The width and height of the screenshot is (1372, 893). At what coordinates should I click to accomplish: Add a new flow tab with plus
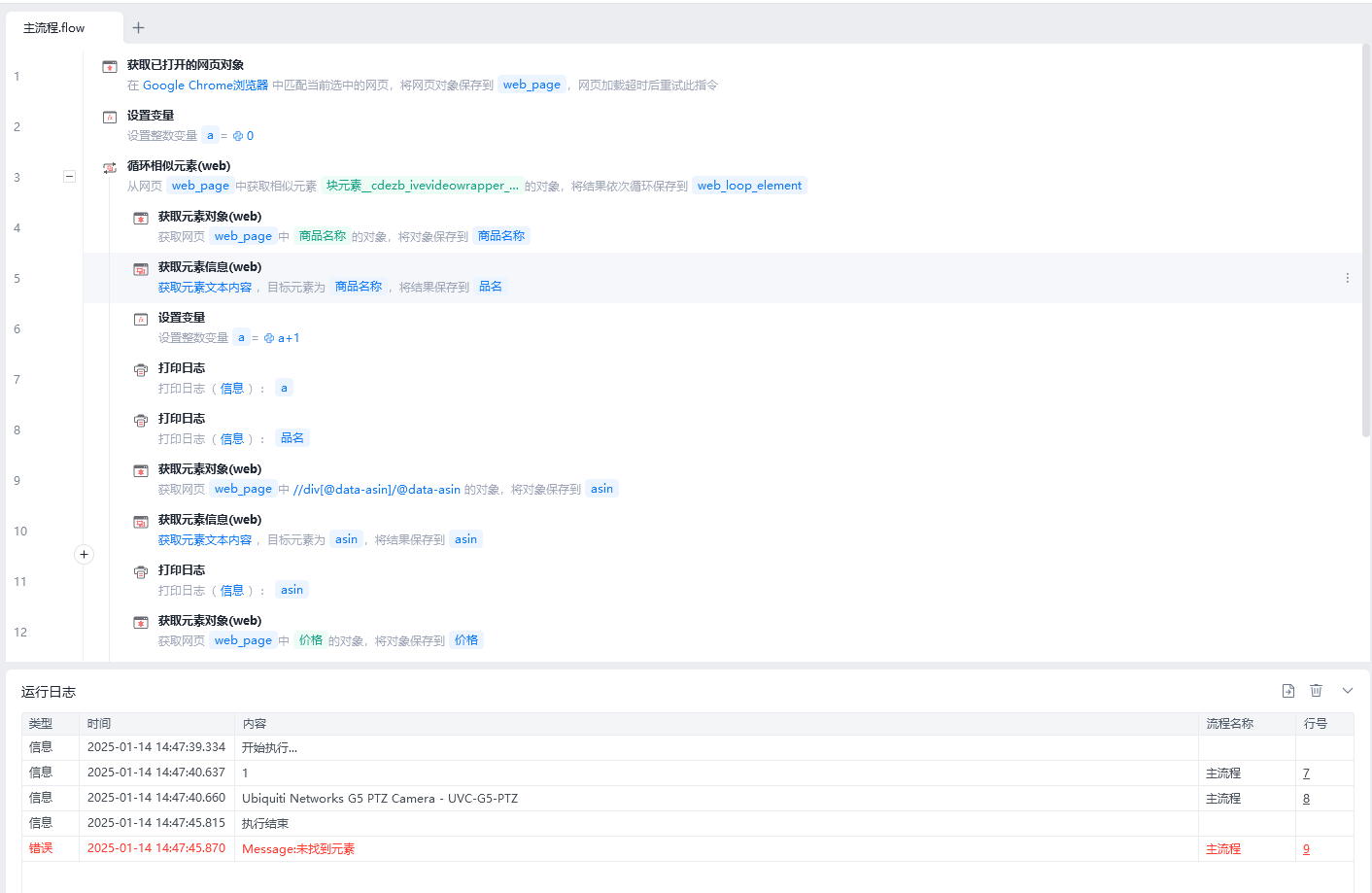[138, 27]
